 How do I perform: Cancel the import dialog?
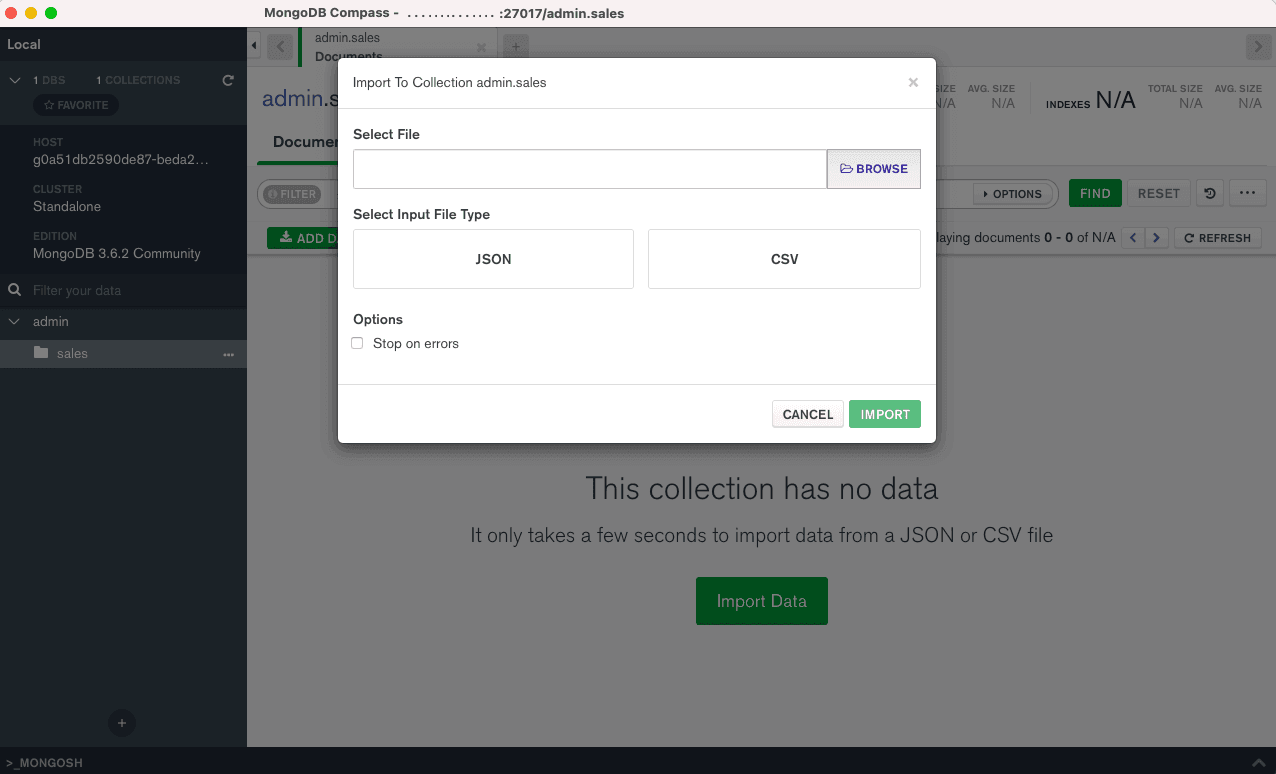click(x=807, y=413)
